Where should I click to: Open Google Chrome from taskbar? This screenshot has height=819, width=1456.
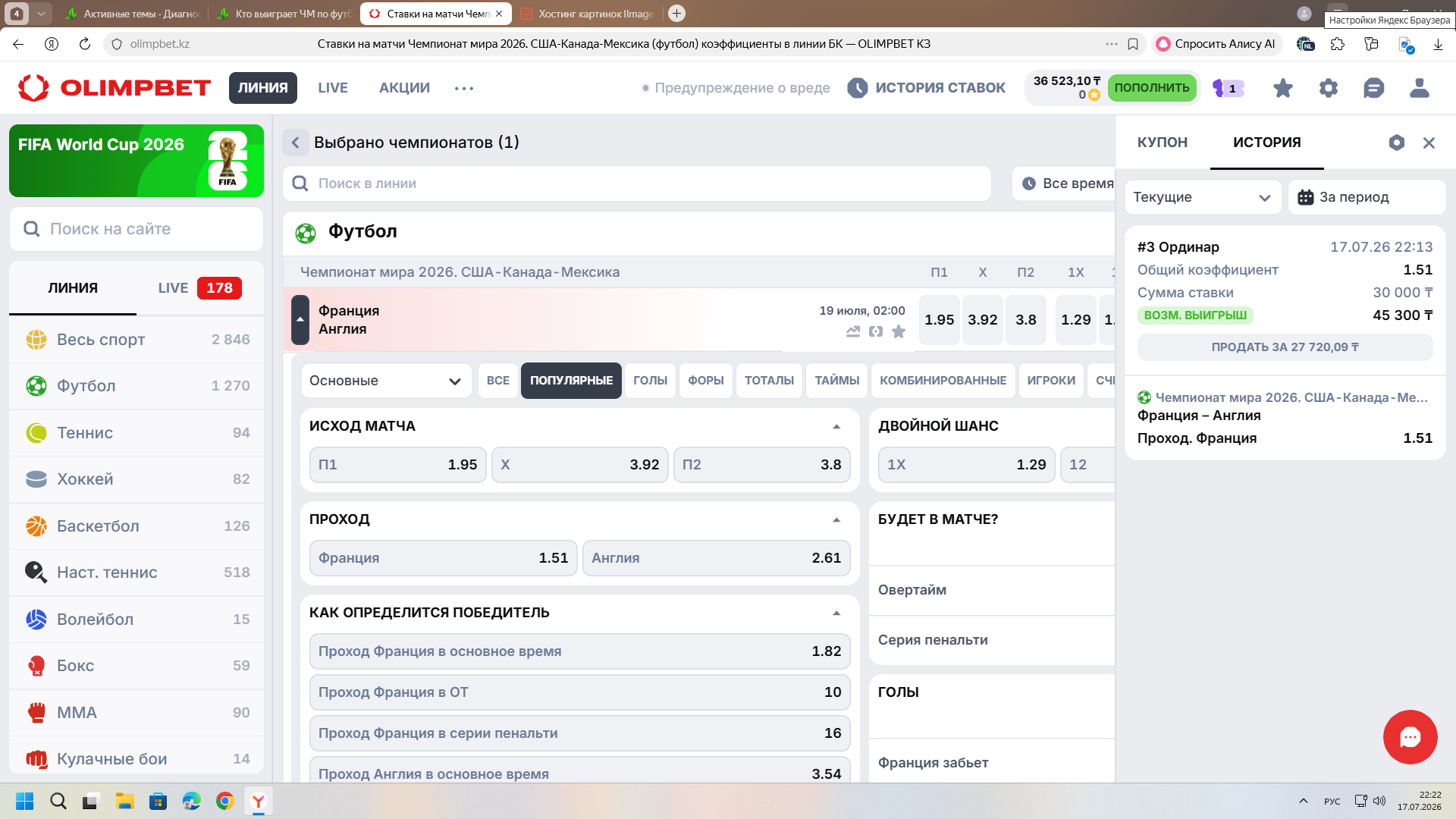click(x=224, y=801)
